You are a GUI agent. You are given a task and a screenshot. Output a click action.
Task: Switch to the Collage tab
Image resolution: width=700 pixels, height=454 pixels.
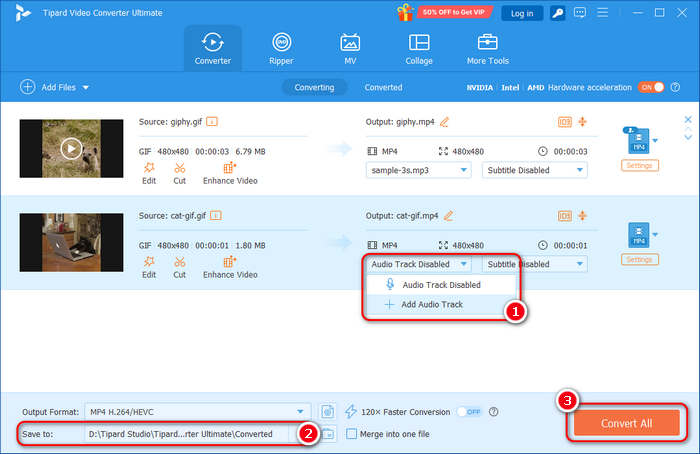pyautogui.click(x=419, y=49)
